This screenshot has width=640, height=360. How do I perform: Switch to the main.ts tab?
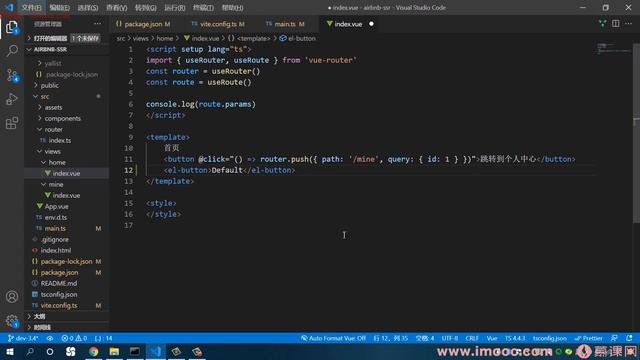point(285,24)
